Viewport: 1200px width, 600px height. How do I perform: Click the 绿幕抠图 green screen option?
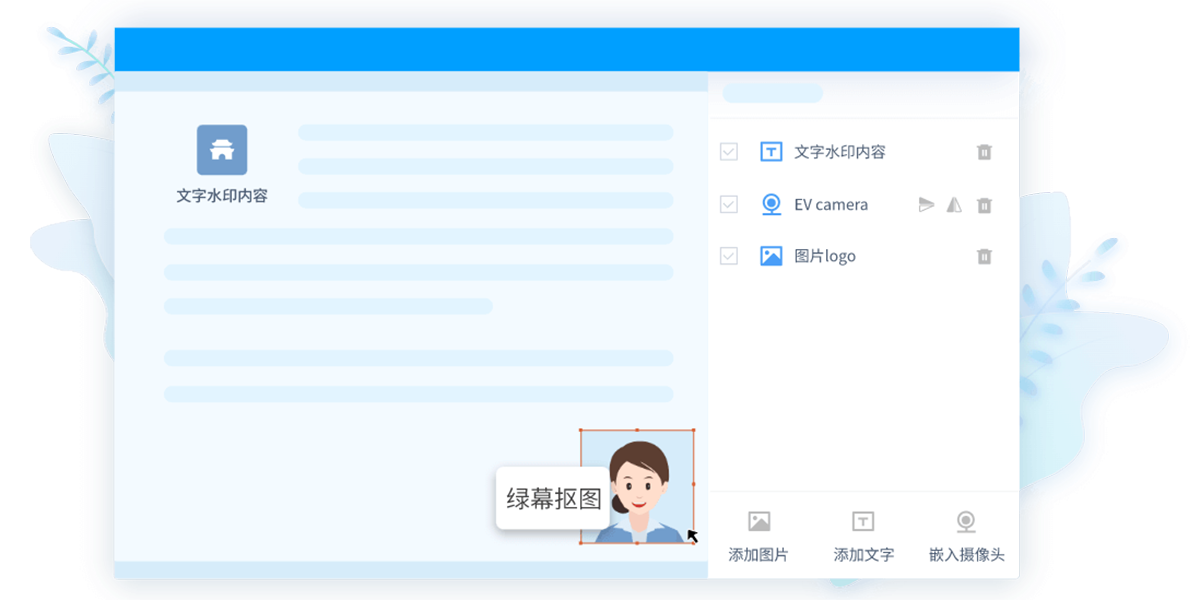(x=551, y=500)
